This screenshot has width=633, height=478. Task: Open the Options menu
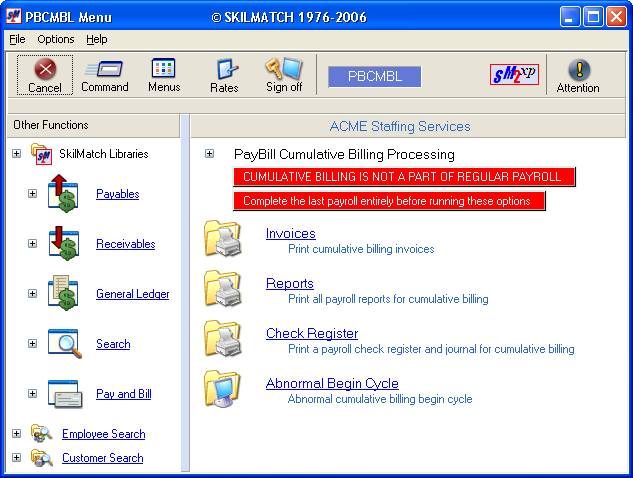(56, 39)
